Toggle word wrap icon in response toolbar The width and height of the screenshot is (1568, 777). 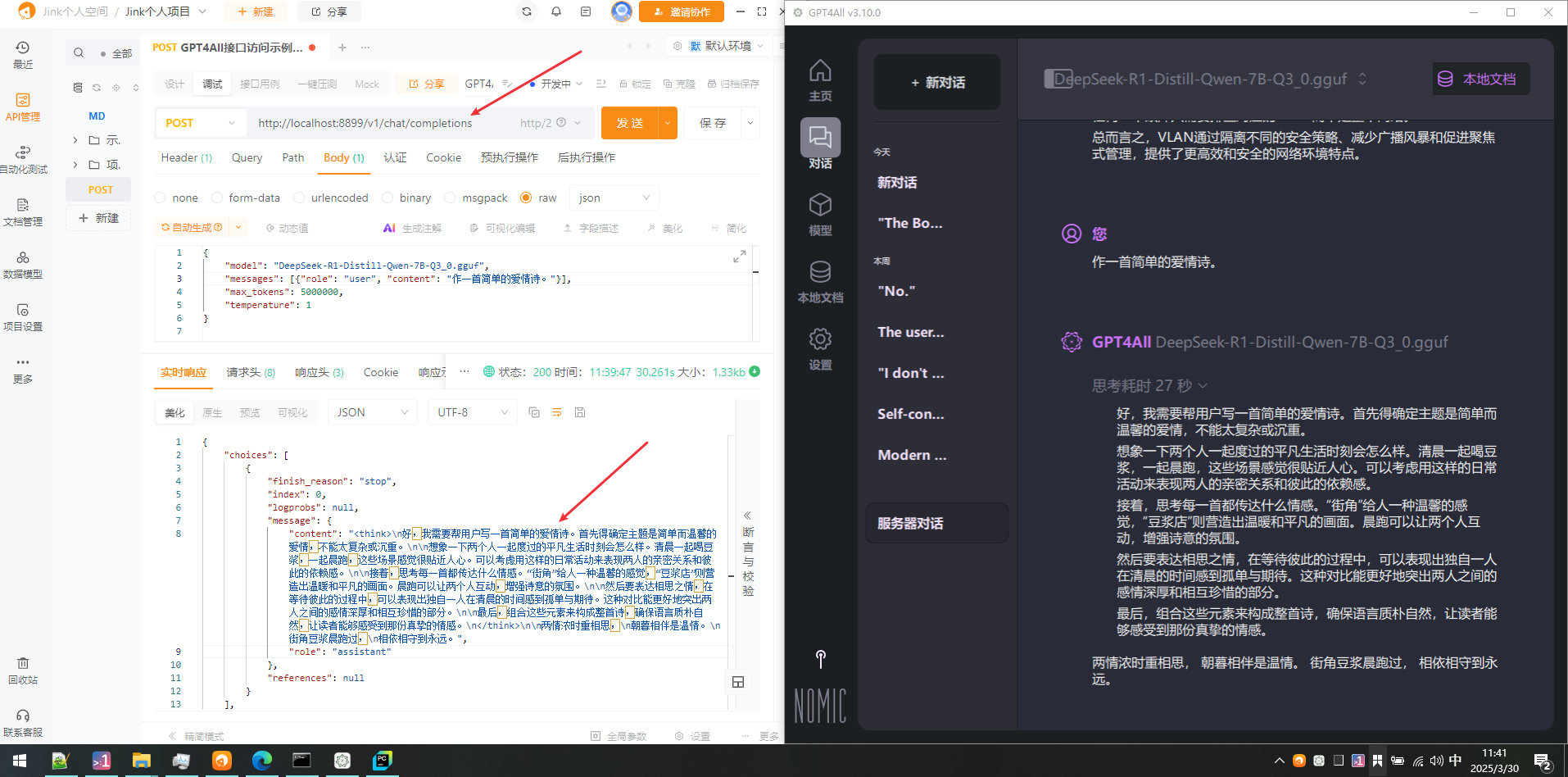coord(557,412)
